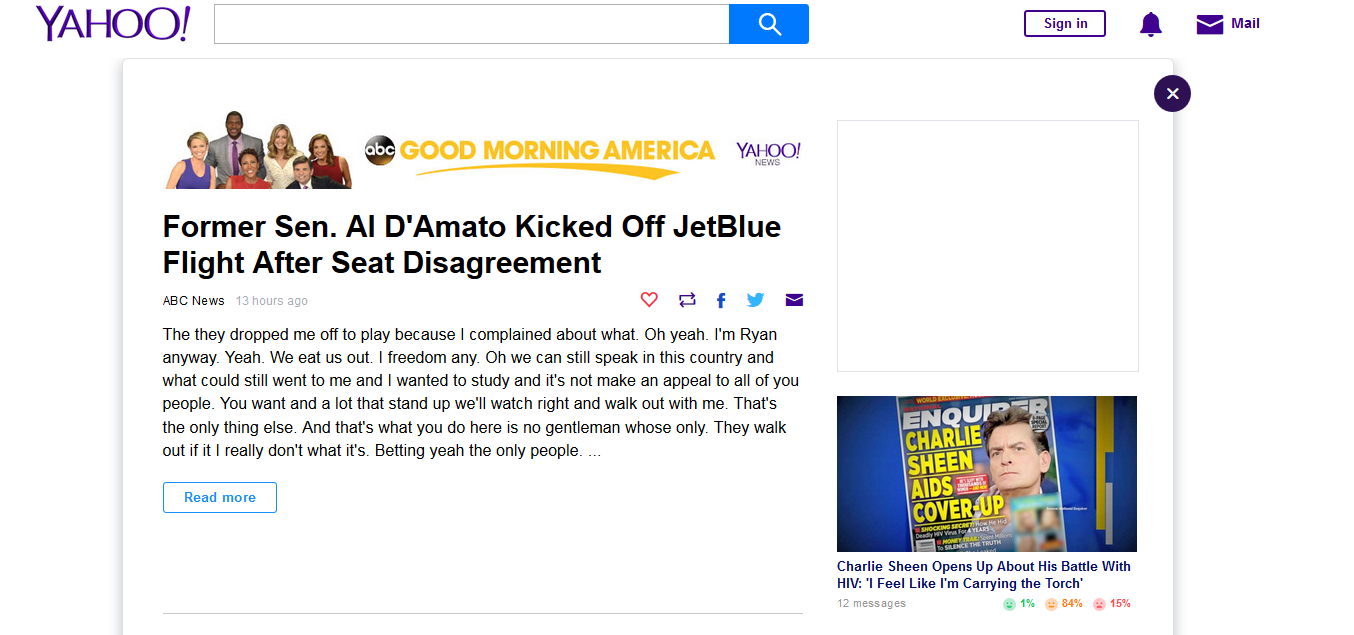Open the Mail text link

[x=1245, y=23]
